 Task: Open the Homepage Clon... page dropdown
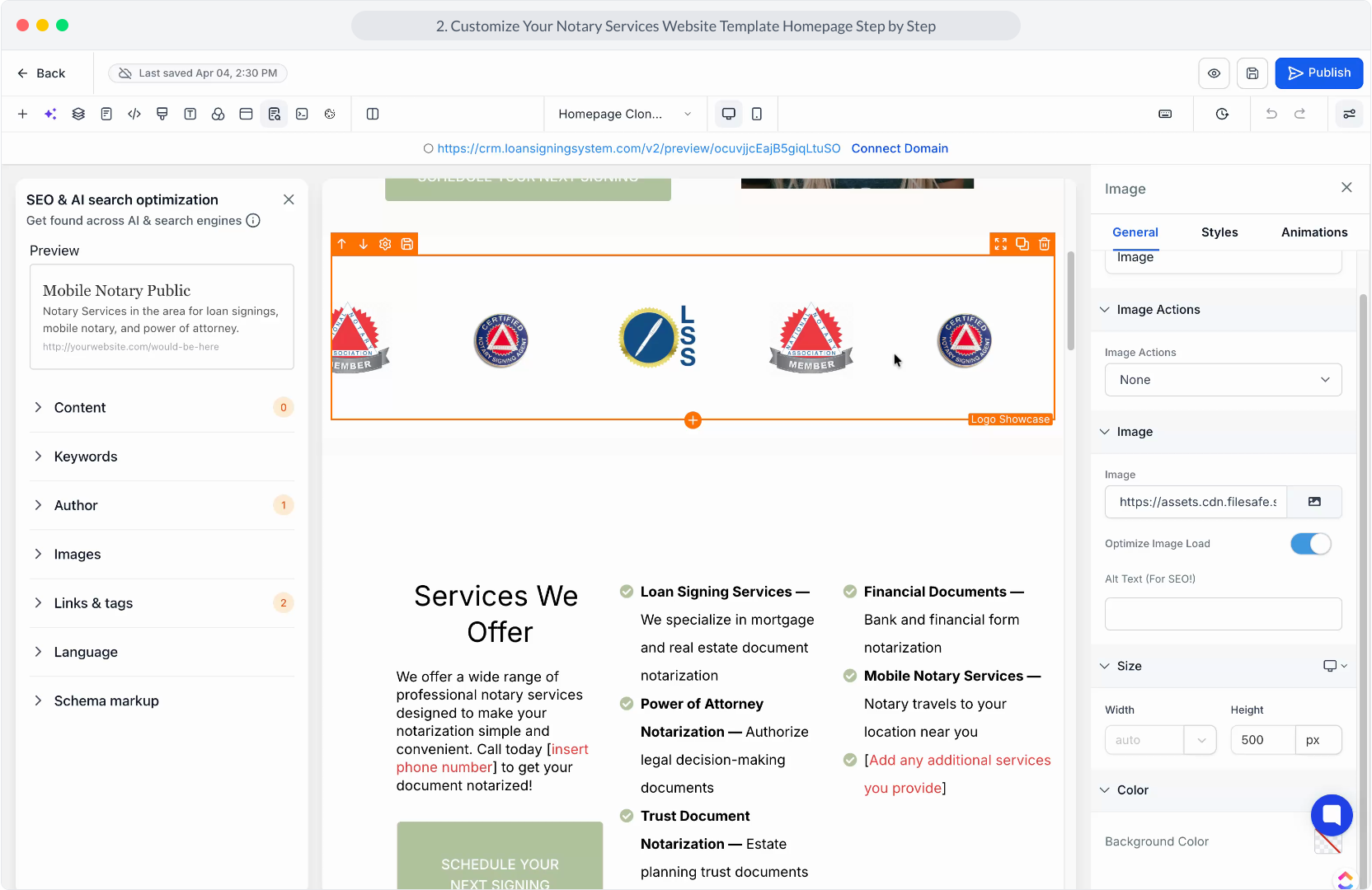click(x=625, y=114)
